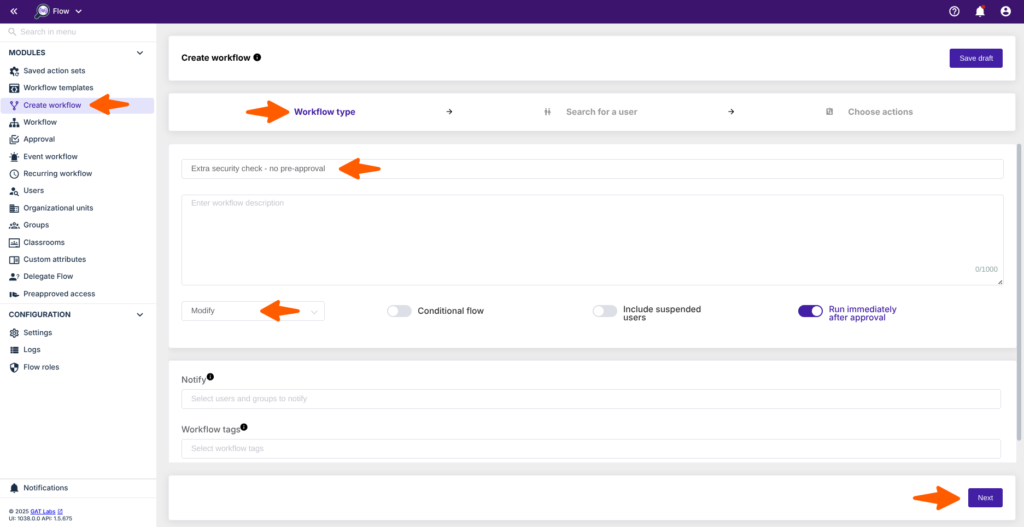Click the Next button
Viewport: 1024px width, 527px height.
[x=985, y=498]
